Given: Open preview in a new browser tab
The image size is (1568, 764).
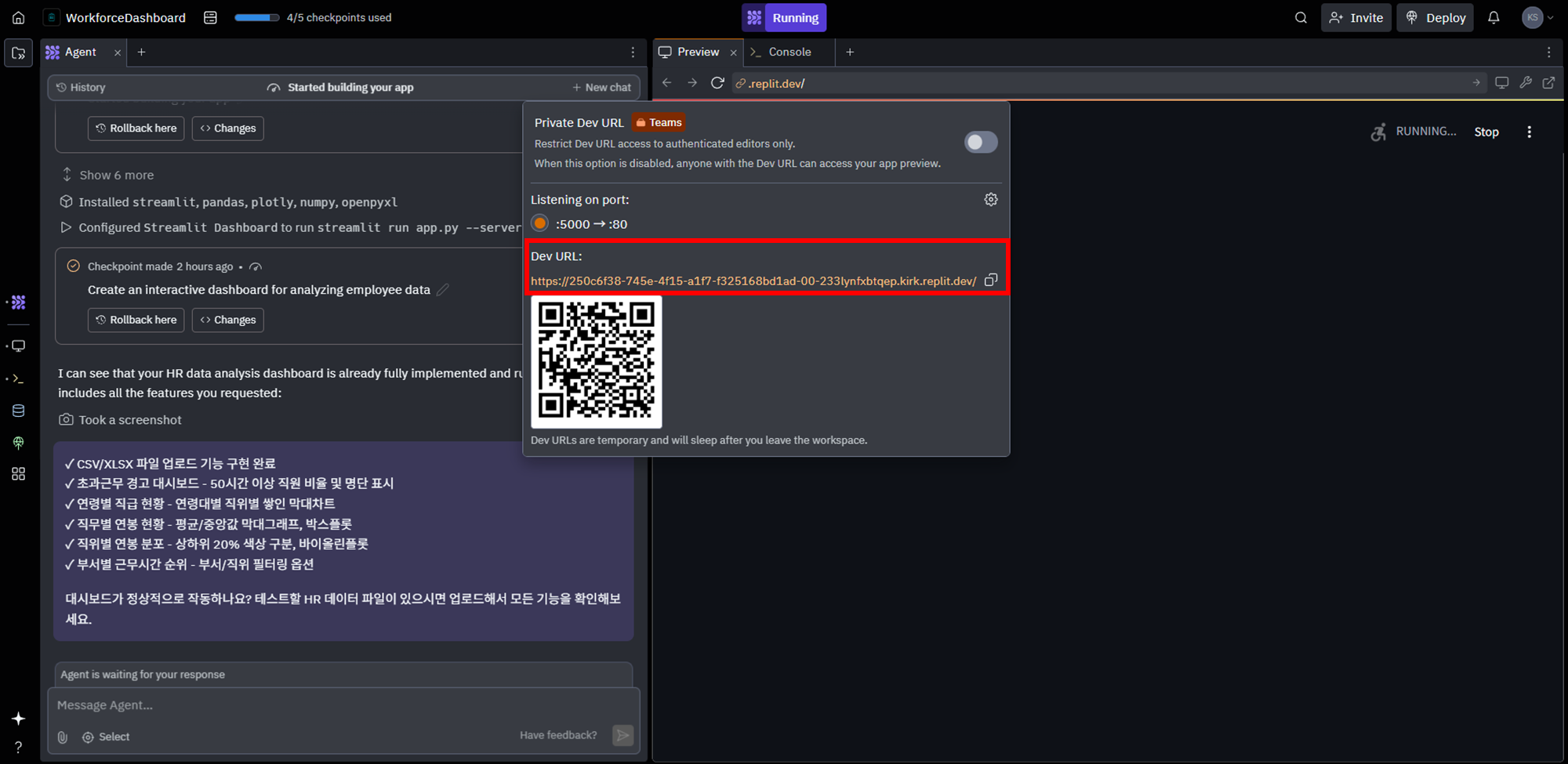Looking at the screenshot, I should coord(1549,83).
